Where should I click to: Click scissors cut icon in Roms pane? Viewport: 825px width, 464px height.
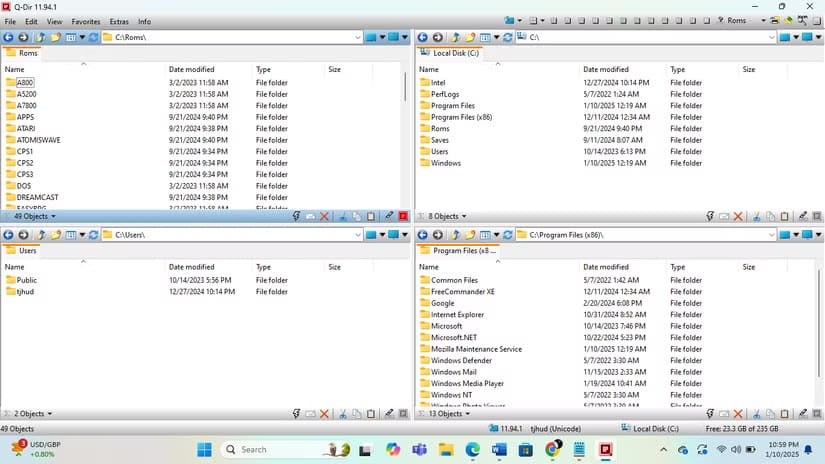click(x=342, y=216)
